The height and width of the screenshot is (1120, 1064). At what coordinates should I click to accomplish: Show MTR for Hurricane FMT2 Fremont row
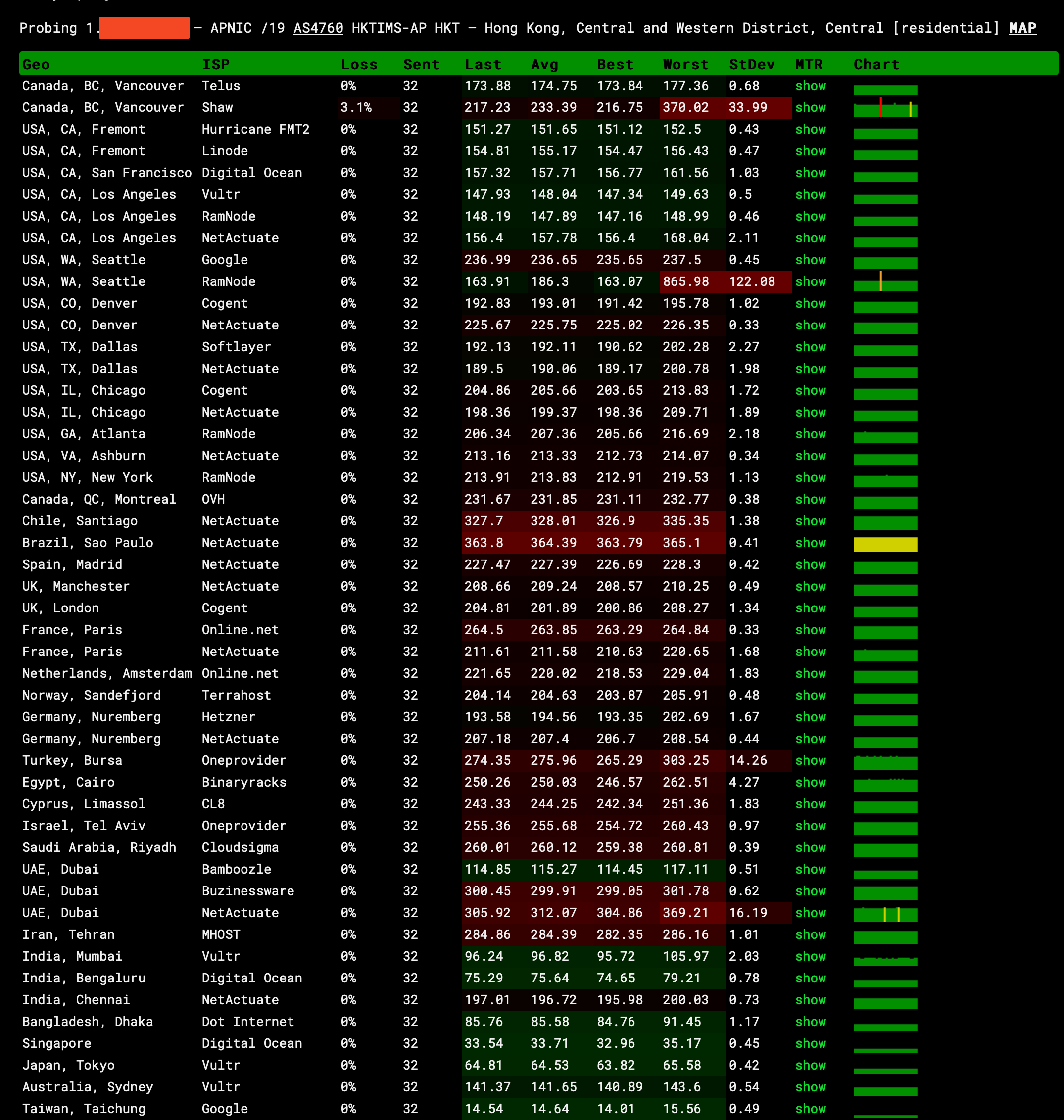point(811,129)
